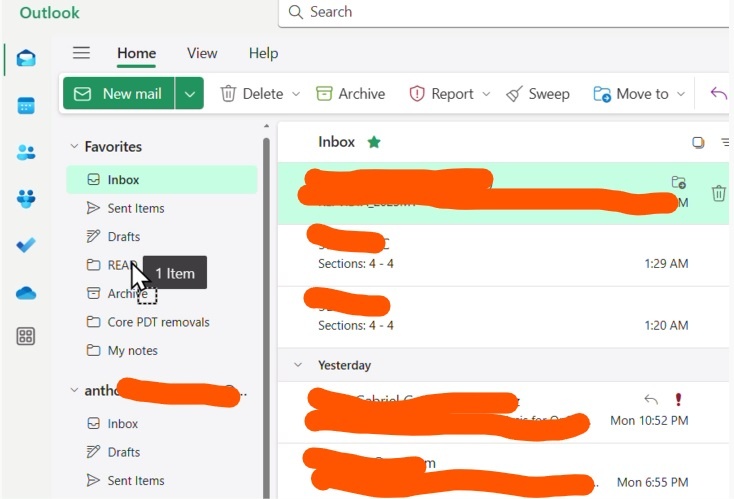Toggle the Inbox favorite star

pos(374,142)
